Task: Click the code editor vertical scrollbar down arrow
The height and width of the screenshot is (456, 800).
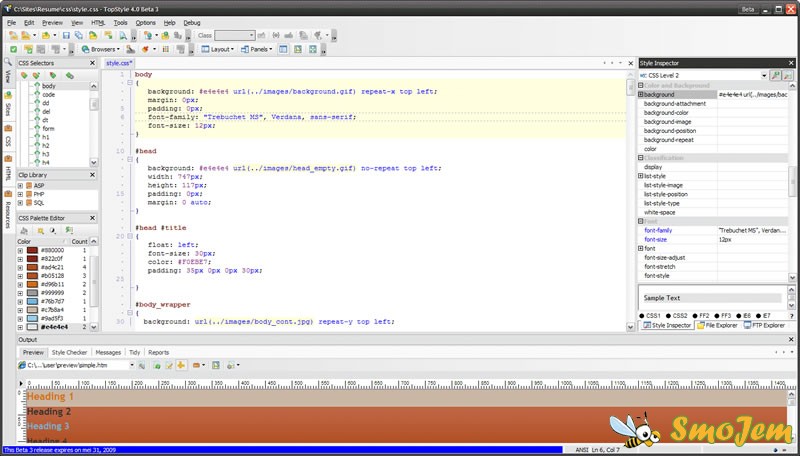Action: 631,327
